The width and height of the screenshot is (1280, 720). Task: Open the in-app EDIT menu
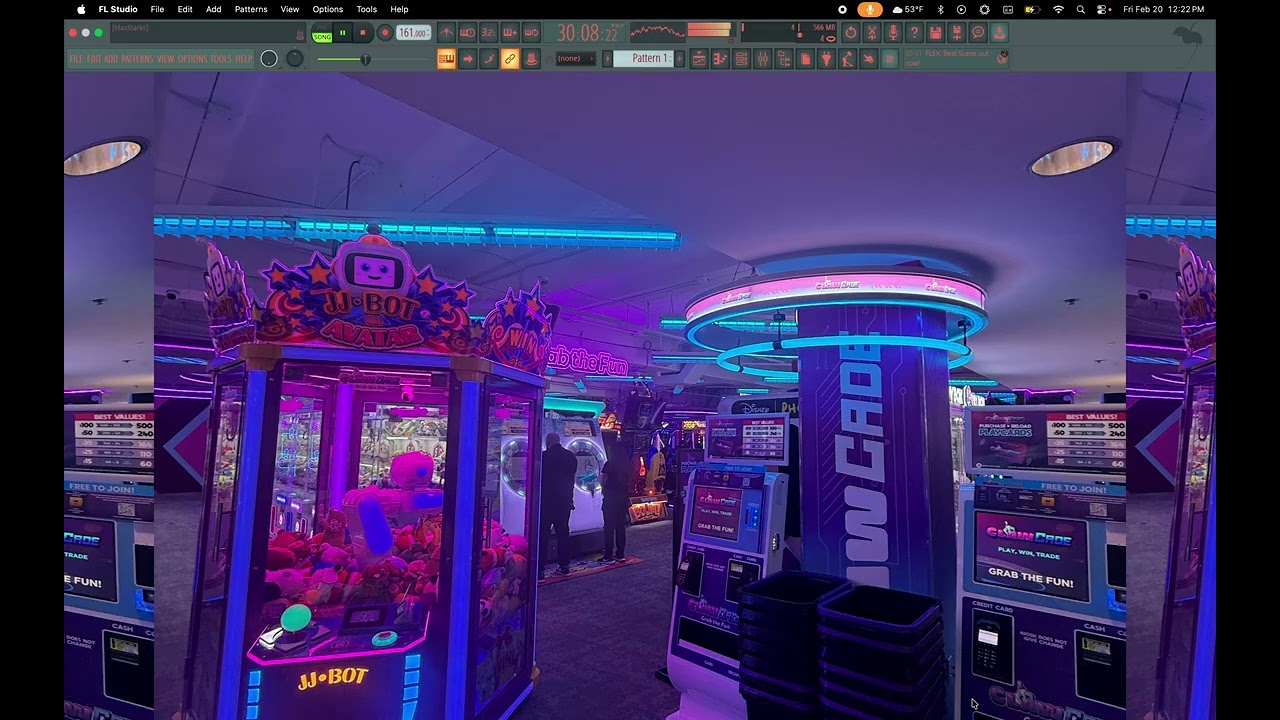click(94, 59)
